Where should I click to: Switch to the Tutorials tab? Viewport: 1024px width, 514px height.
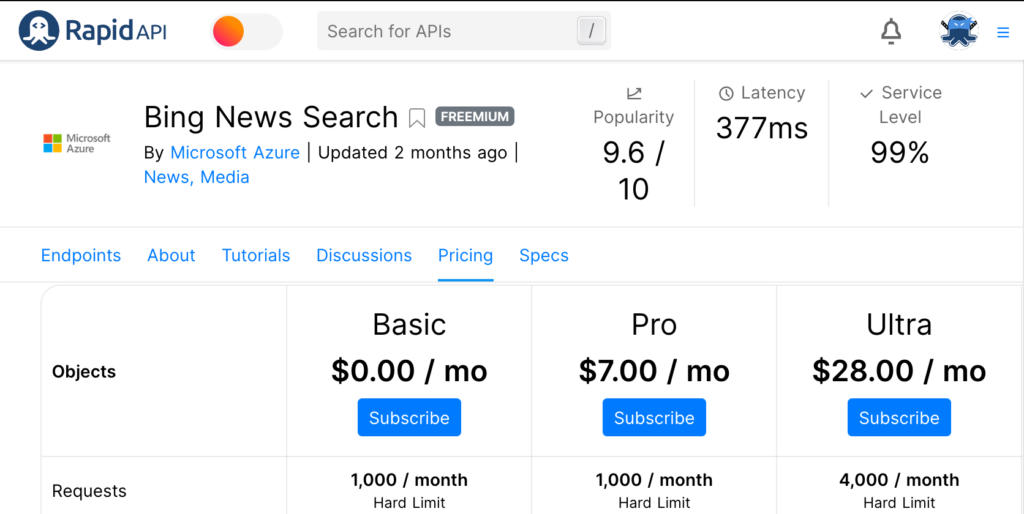pyautogui.click(x=256, y=255)
